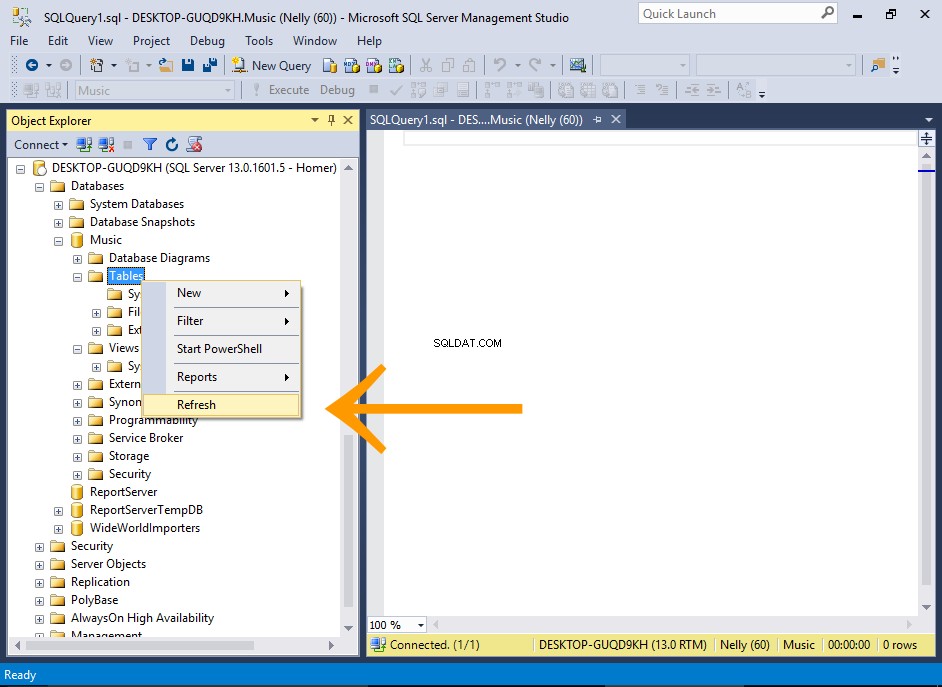Expand the Database Snapshots node

pyautogui.click(x=58, y=223)
